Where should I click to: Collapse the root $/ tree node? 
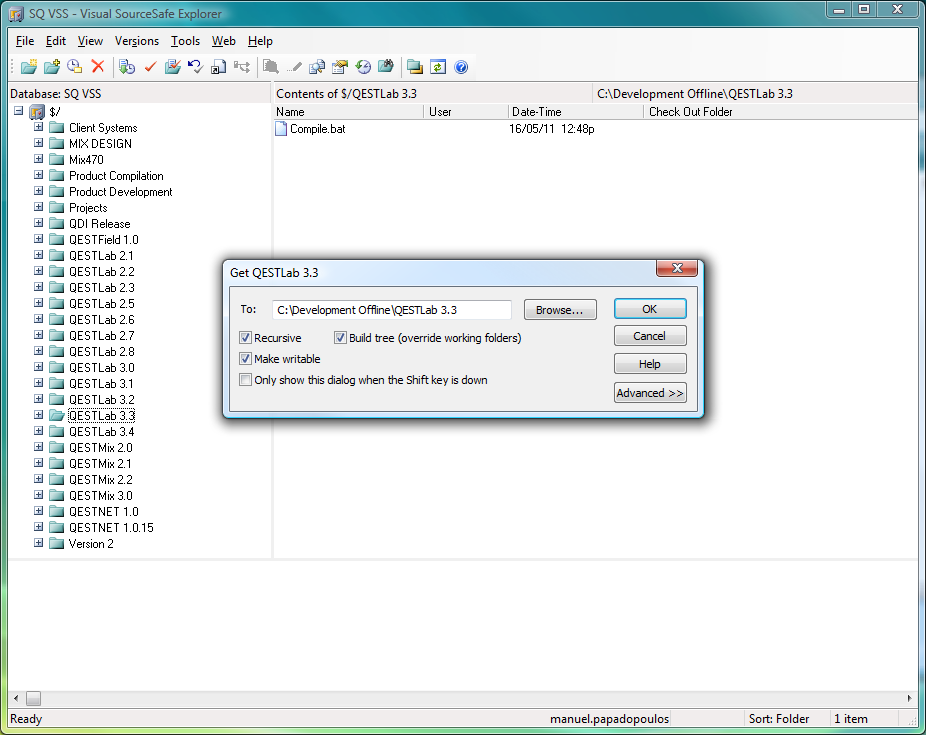[x=19, y=111]
